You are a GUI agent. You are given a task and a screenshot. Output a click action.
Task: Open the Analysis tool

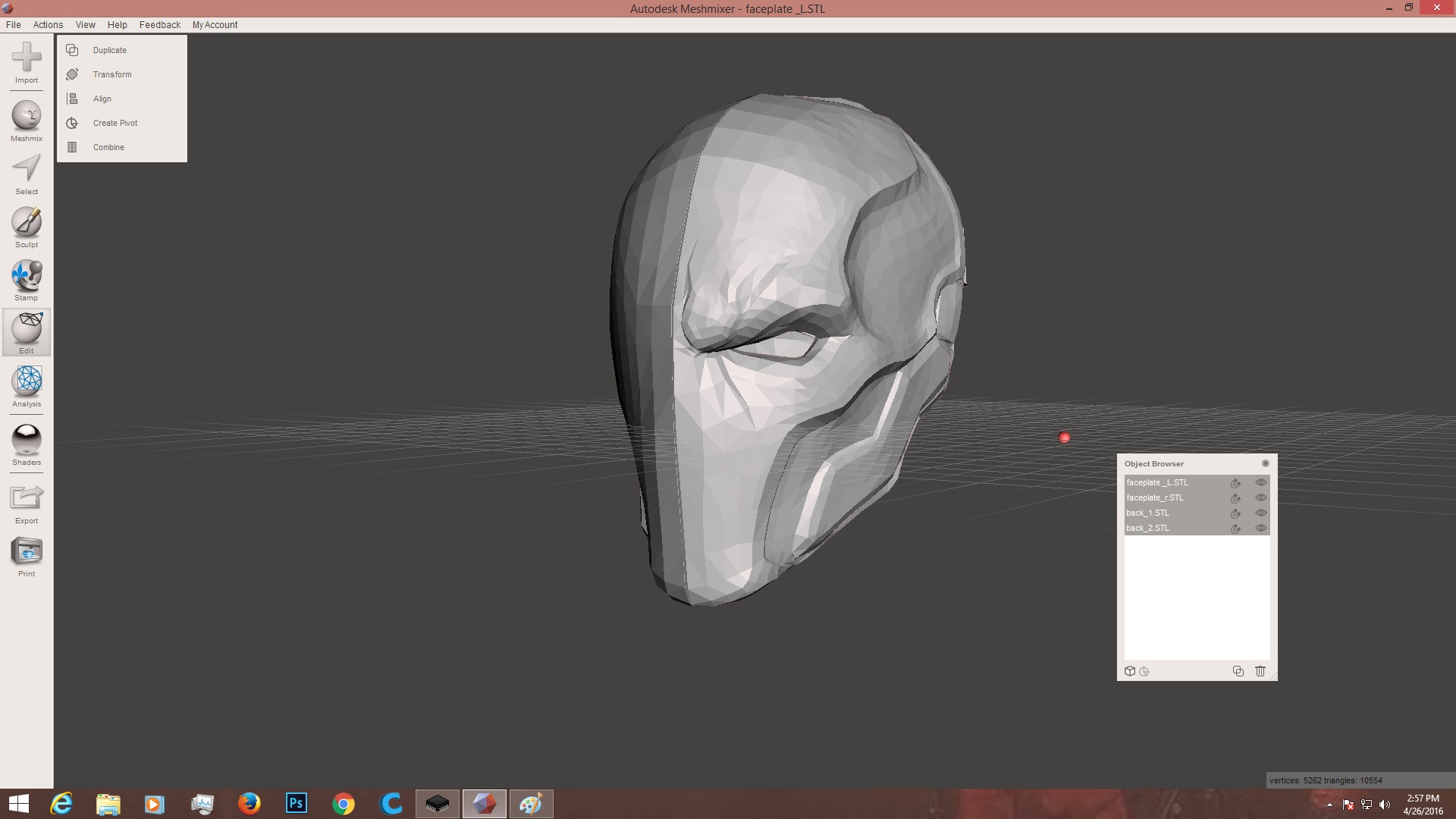coord(27,387)
